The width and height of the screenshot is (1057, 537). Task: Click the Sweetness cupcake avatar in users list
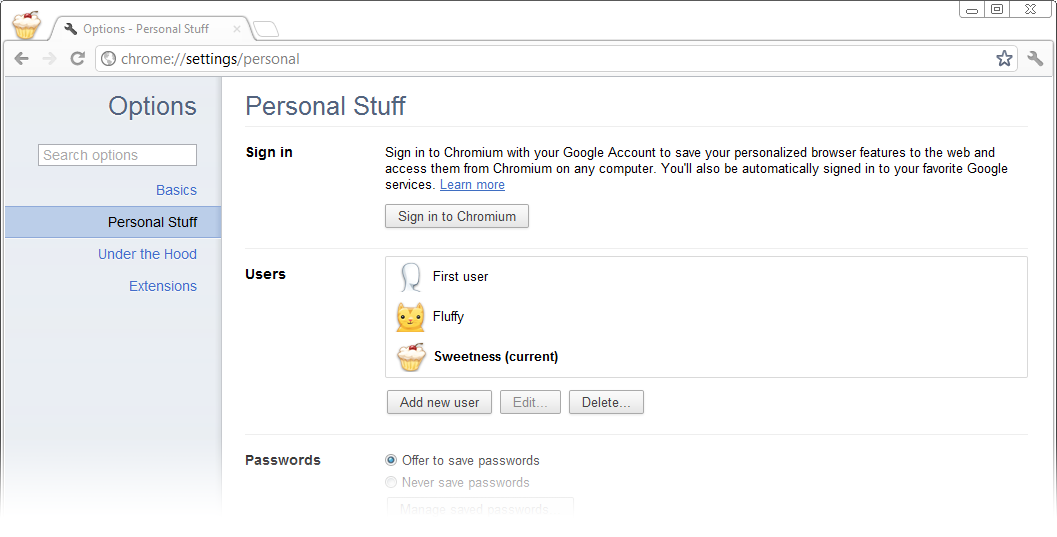[x=411, y=357]
